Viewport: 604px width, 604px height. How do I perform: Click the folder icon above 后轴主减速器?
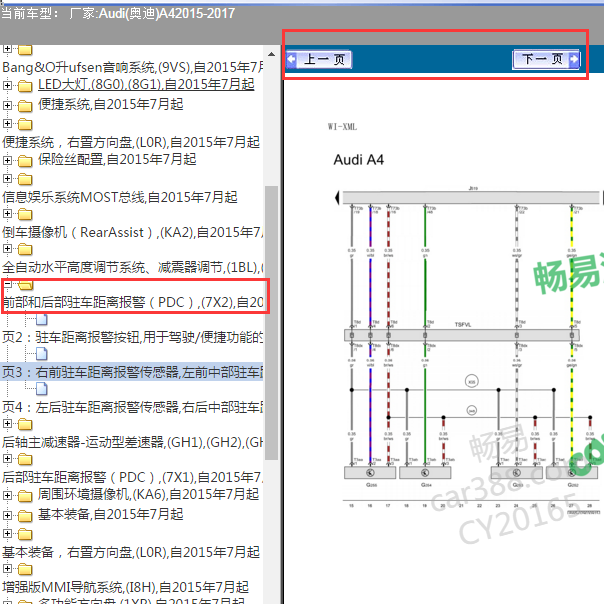point(25,424)
